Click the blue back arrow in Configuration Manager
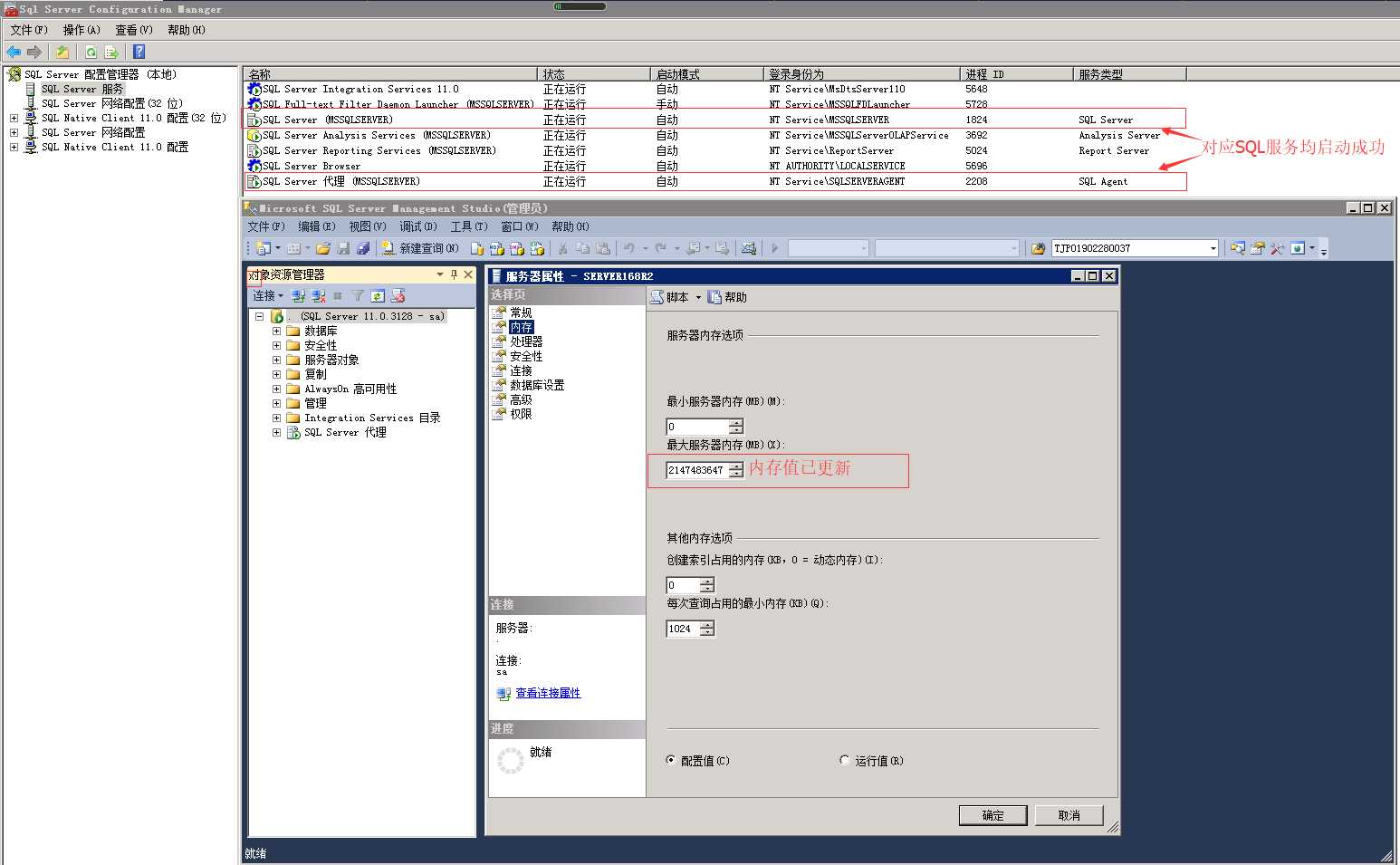The image size is (1400, 865). (13, 52)
